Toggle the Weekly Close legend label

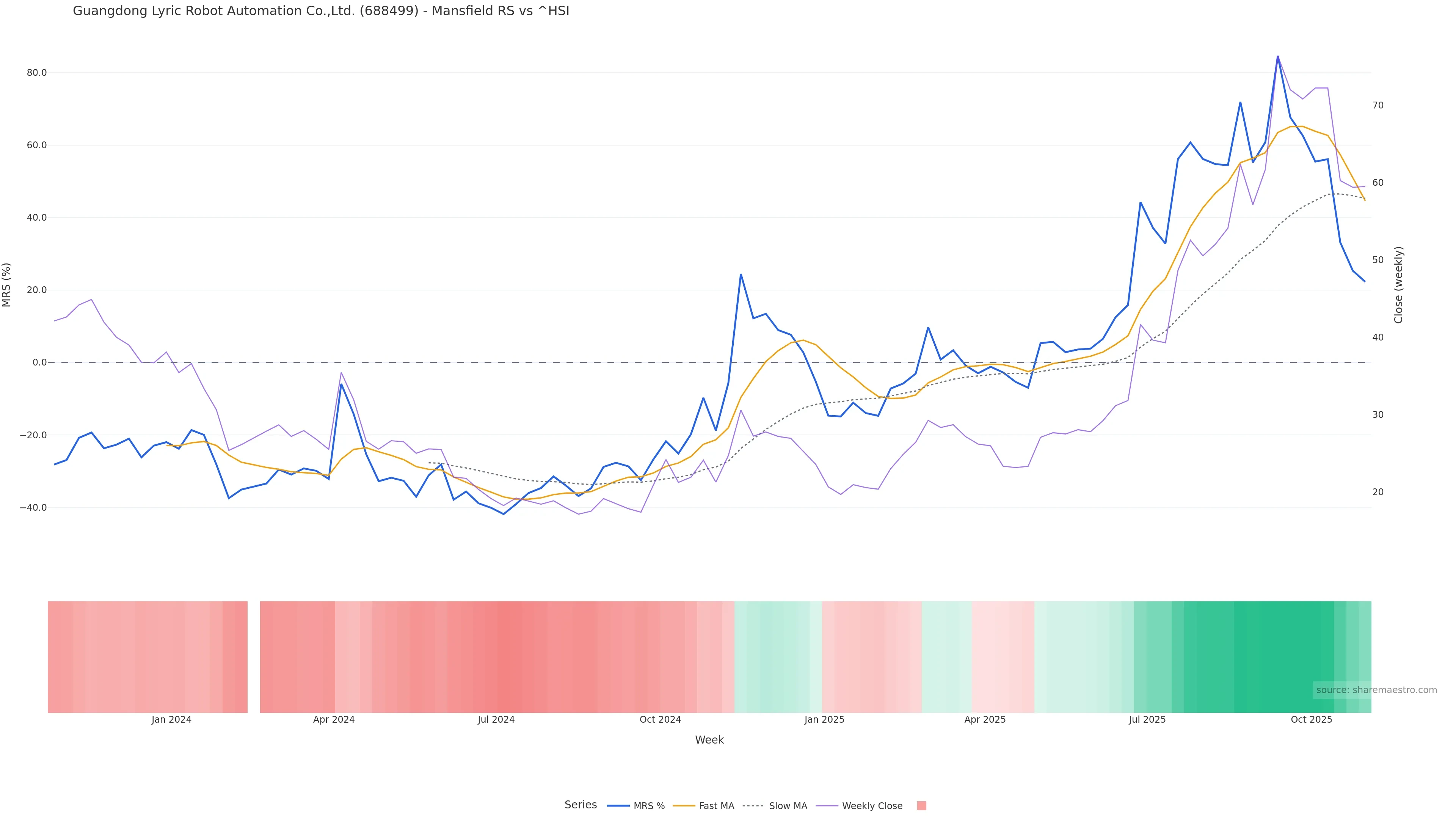tap(872, 806)
